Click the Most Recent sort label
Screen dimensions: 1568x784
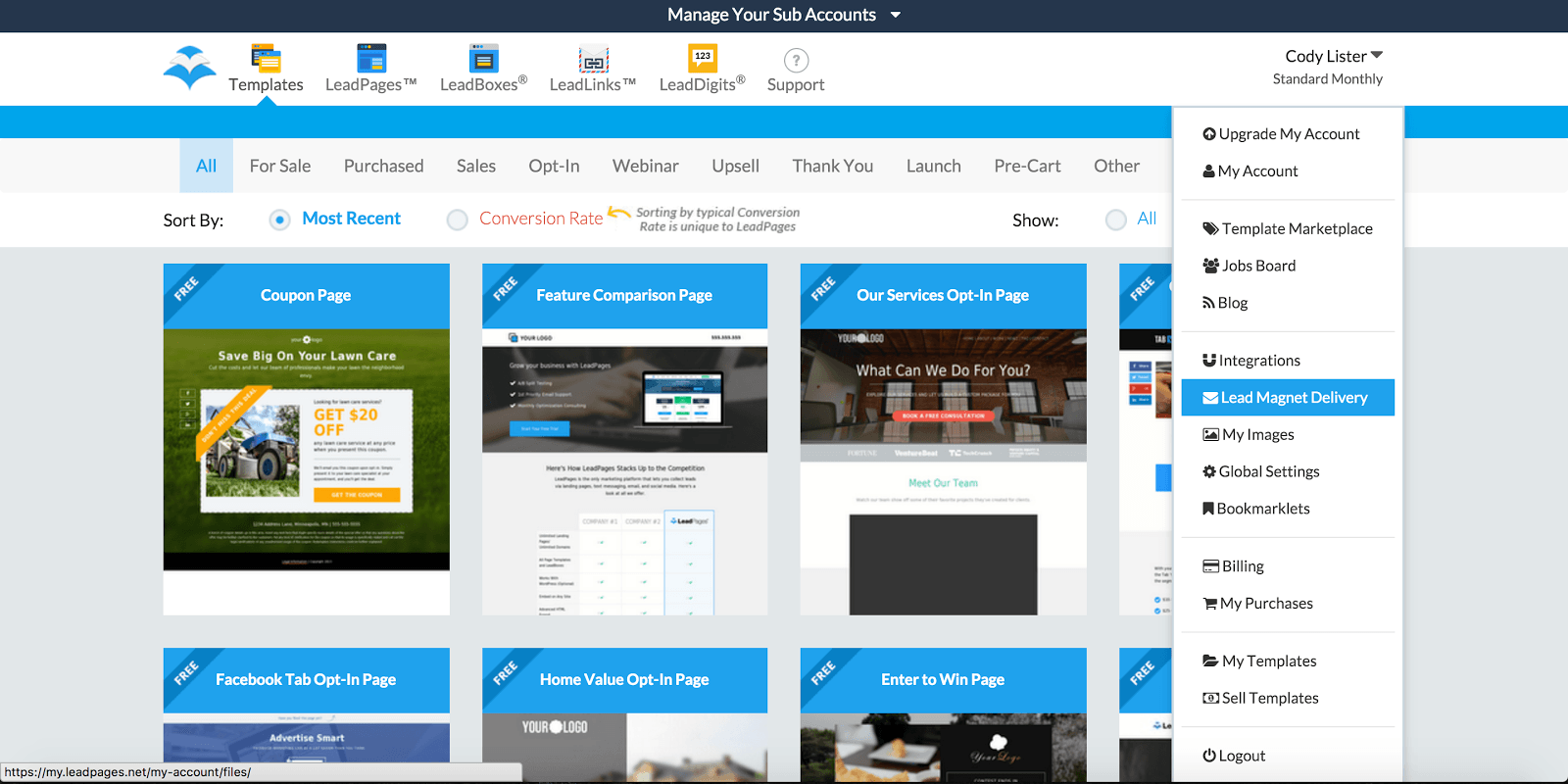pos(352,219)
